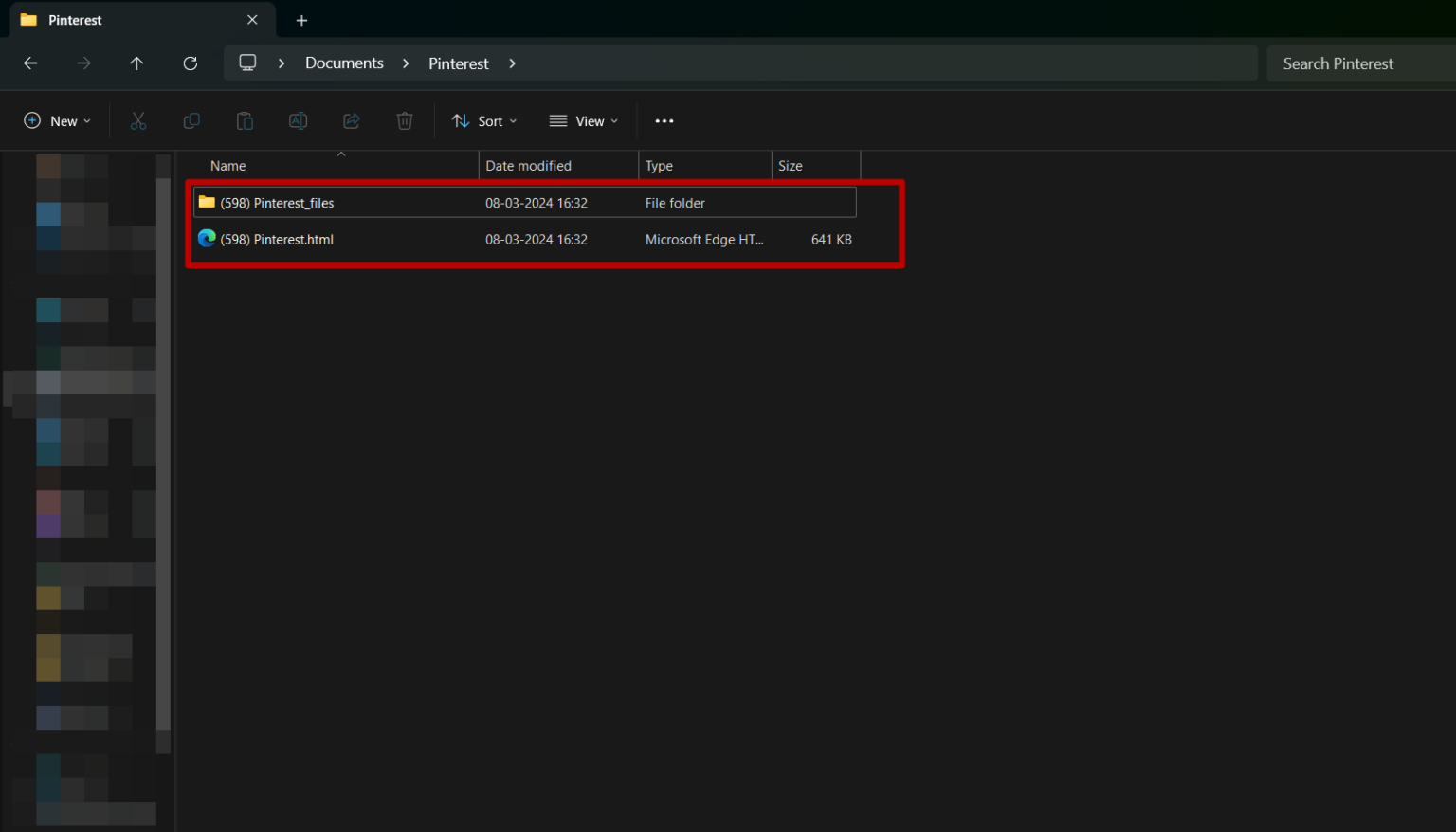
Task: Click the Rename icon in toolbar
Action: (298, 121)
